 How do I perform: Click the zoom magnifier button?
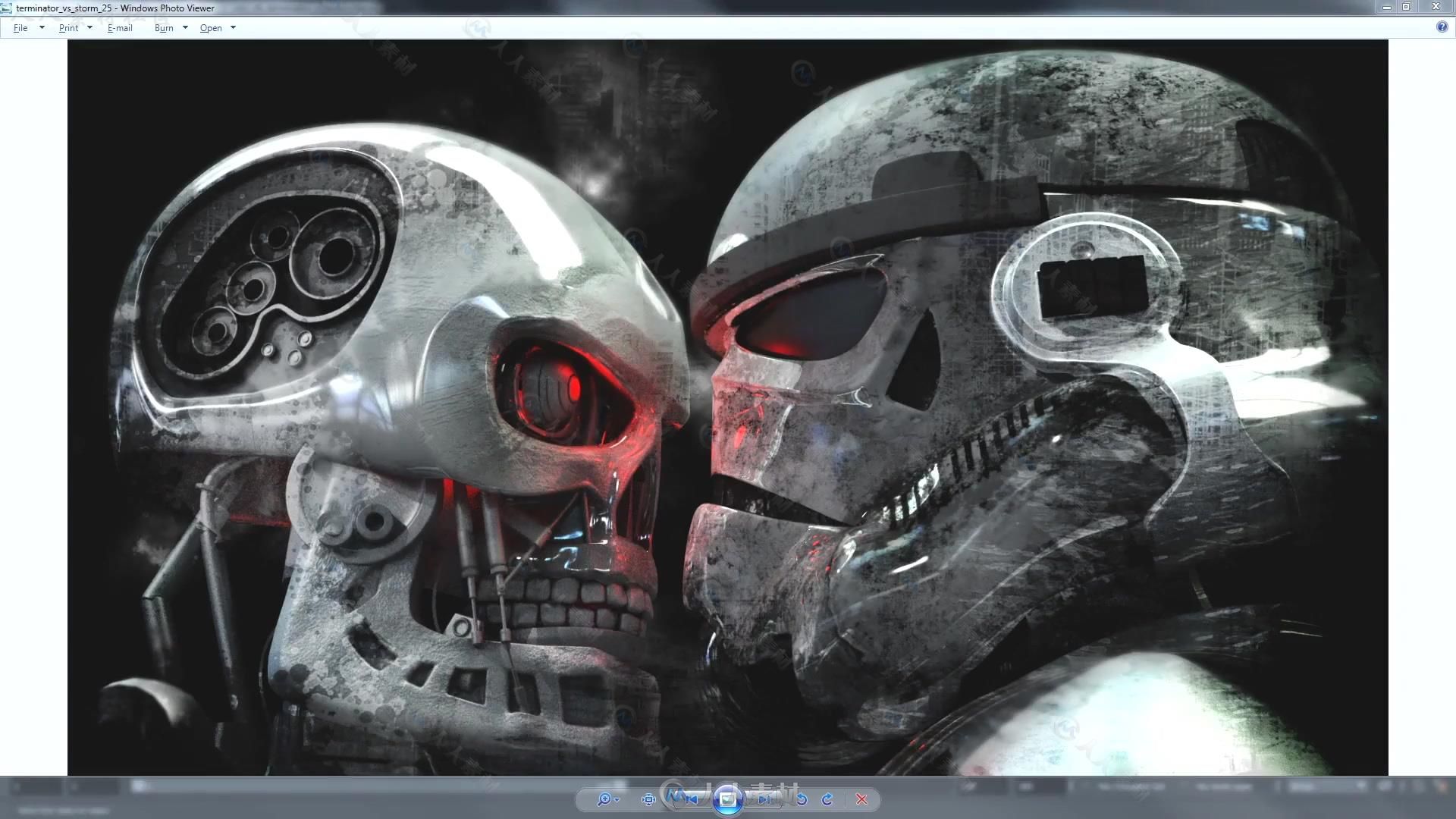pyautogui.click(x=604, y=799)
